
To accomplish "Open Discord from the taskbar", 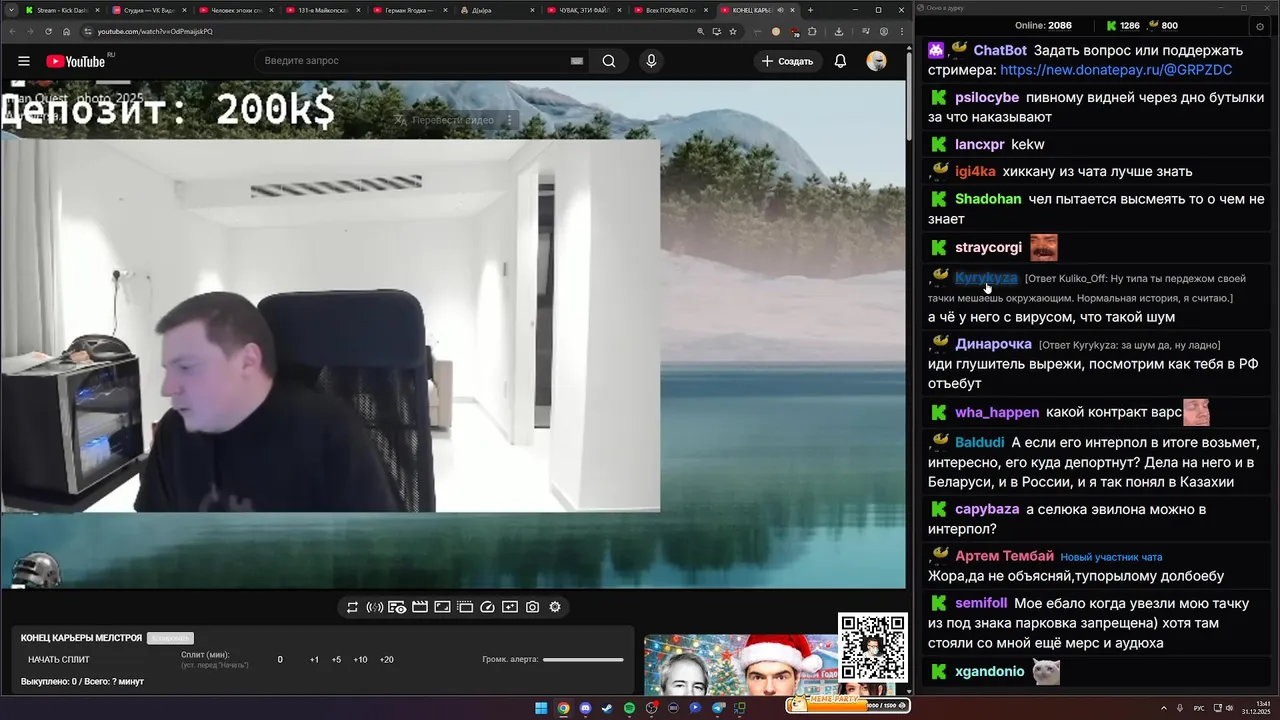I will (x=585, y=708).
